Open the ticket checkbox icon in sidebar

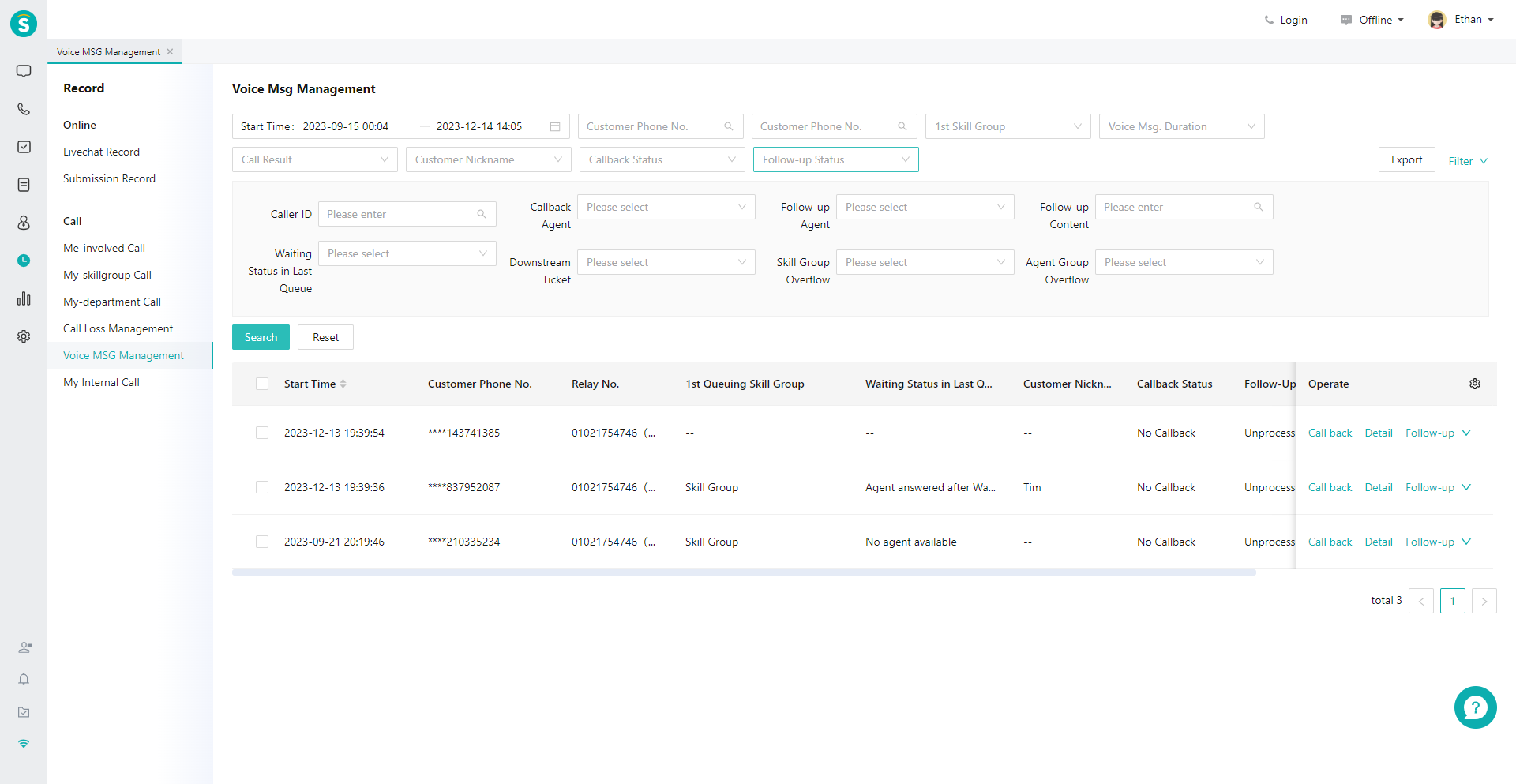(24, 147)
